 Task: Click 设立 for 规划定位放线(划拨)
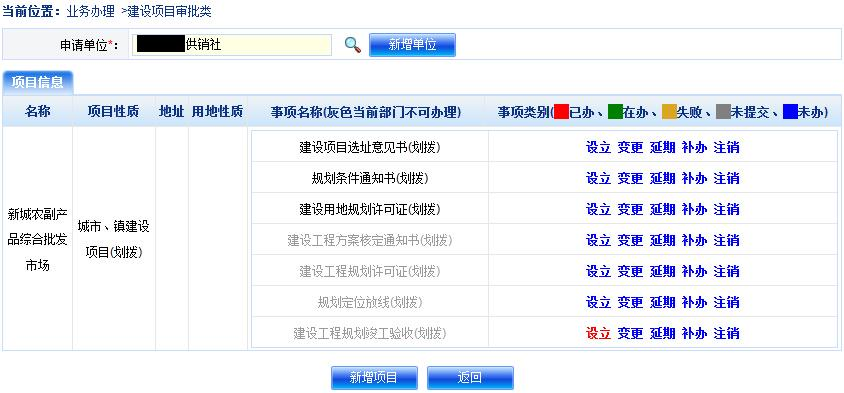tap(598, 302)
